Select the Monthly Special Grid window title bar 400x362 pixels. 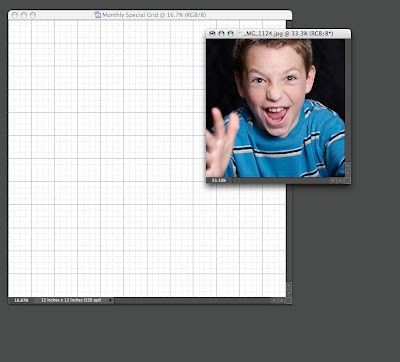click(x=150, y=15)
